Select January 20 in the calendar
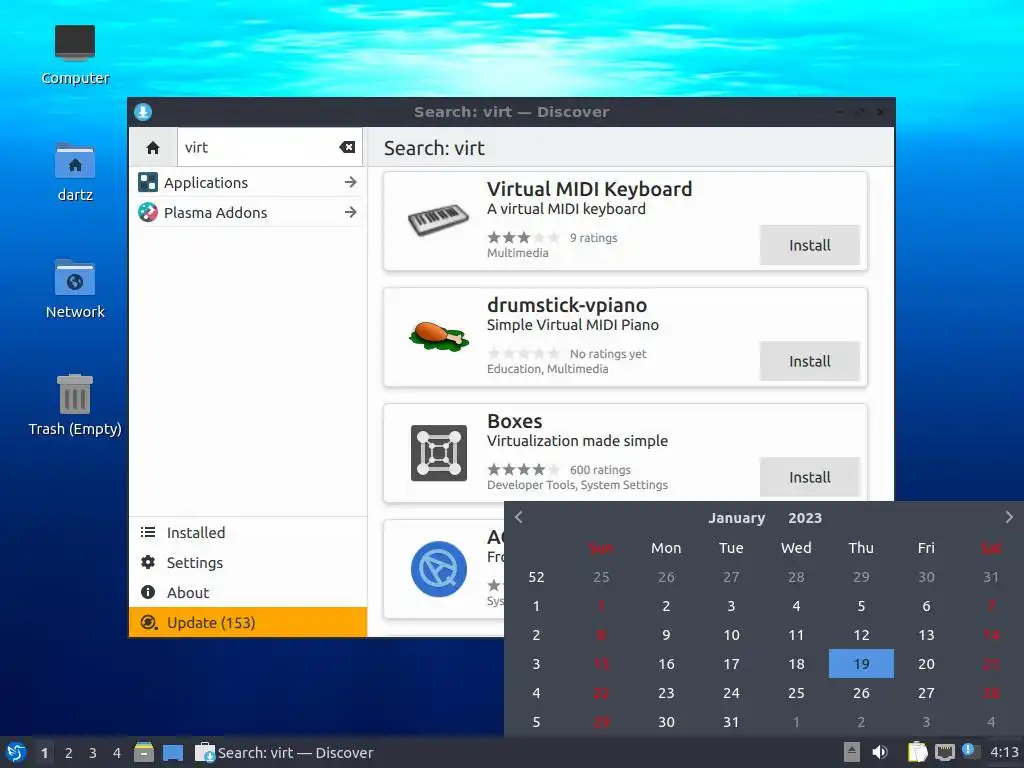 pyautogui.click(x=926, y=664)
